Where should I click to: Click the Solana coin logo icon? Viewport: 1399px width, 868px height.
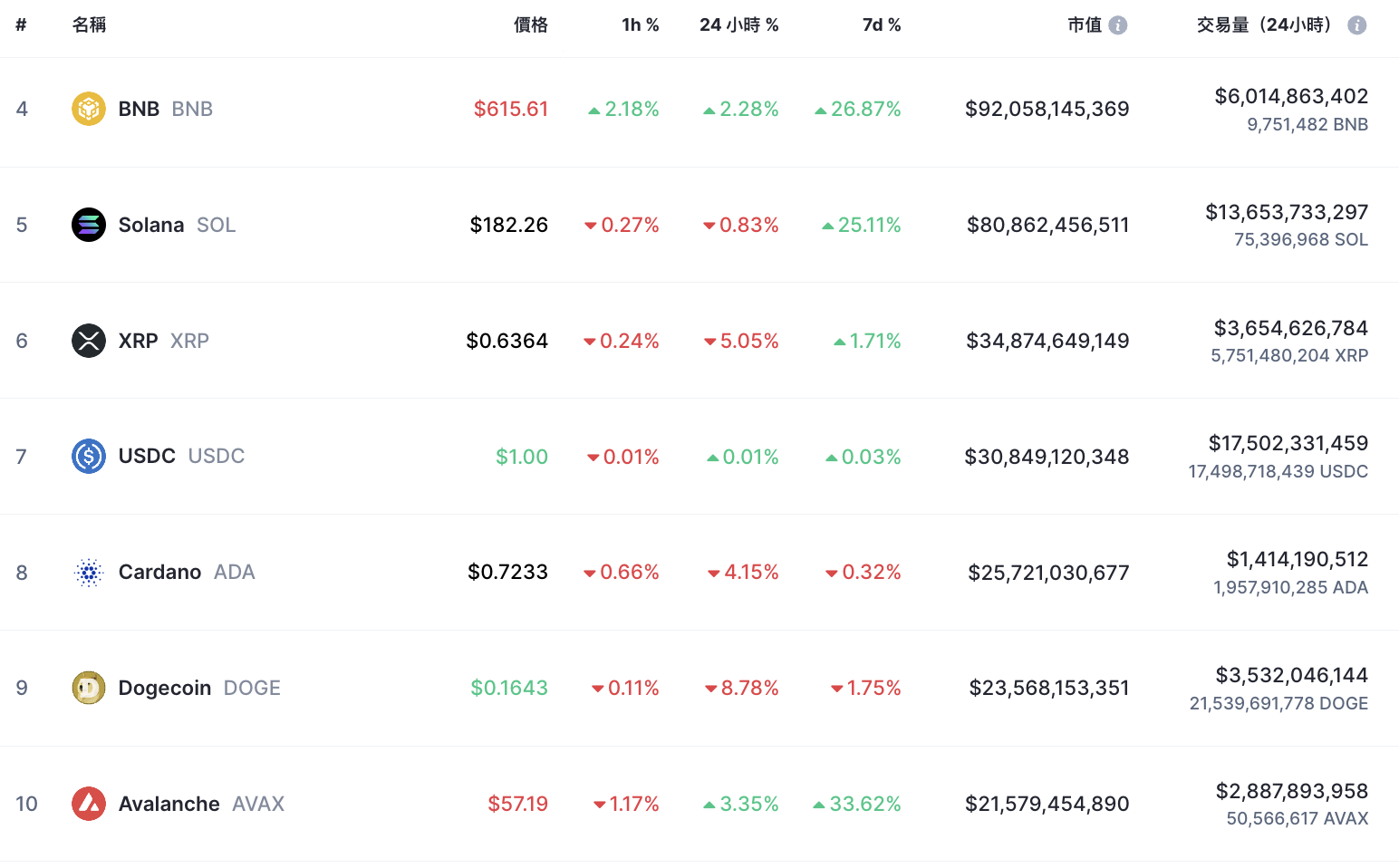coord(89,225)
